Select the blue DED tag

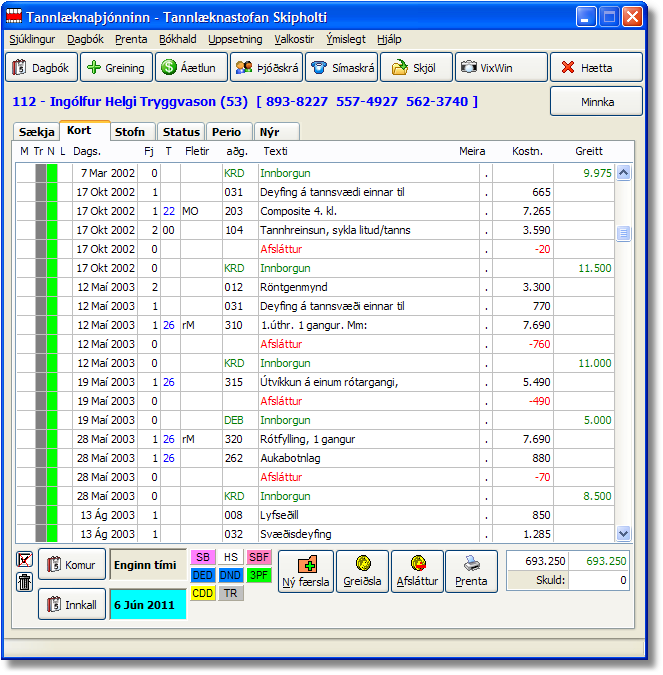click(203, 575)
